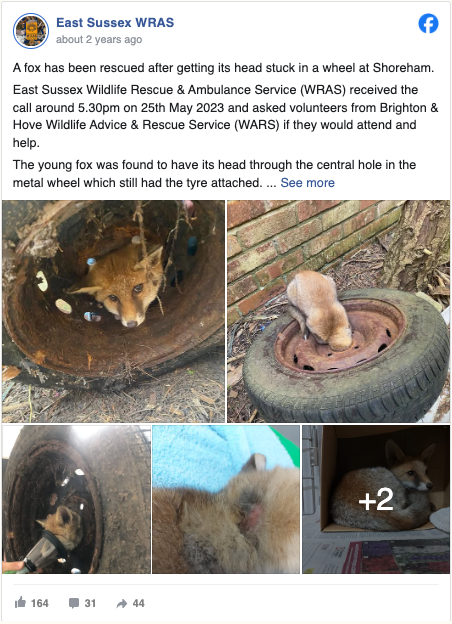The width and height of the screenshot is (452, 624).
Task: Click the brick wall in tyre photo
Action: [302, 247]
